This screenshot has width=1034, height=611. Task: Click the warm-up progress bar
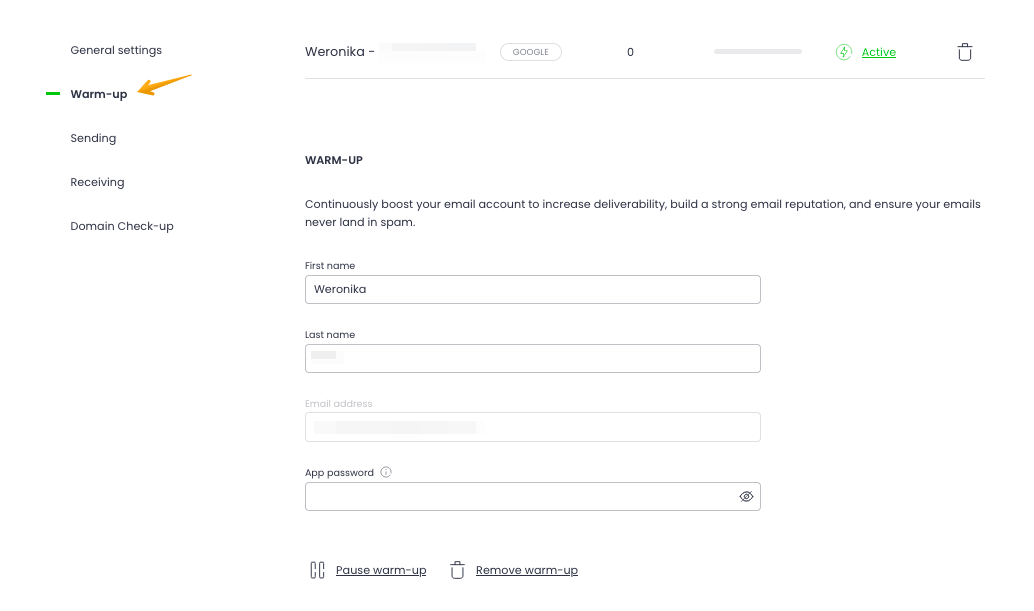tap(758, 51)
